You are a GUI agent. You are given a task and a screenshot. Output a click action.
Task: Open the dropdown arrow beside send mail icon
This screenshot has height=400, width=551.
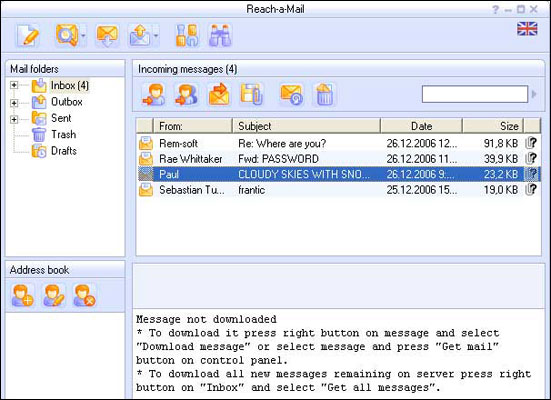(x=156, y=36)
